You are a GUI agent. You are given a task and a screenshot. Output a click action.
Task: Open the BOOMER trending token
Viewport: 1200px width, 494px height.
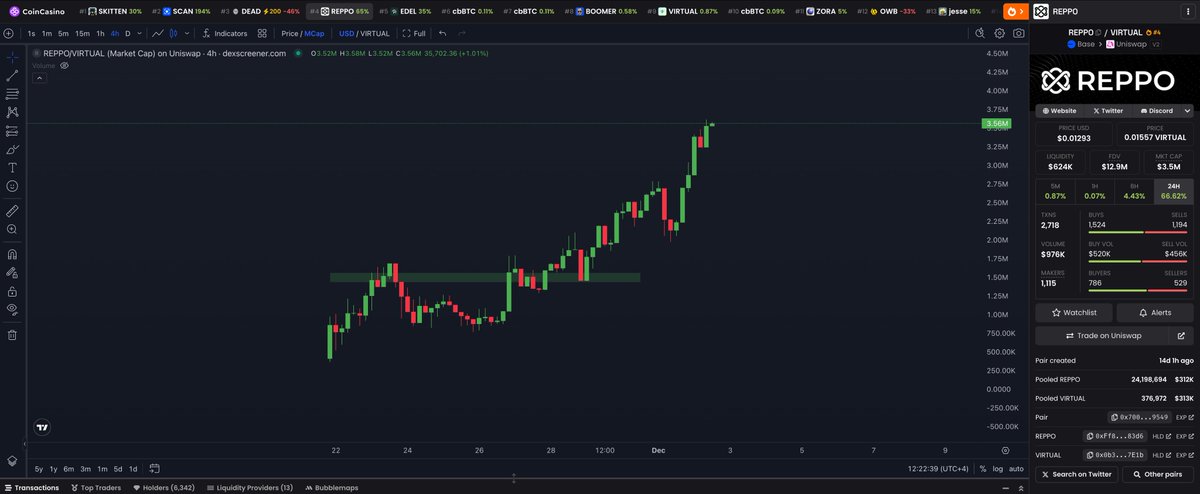(601, 11)
